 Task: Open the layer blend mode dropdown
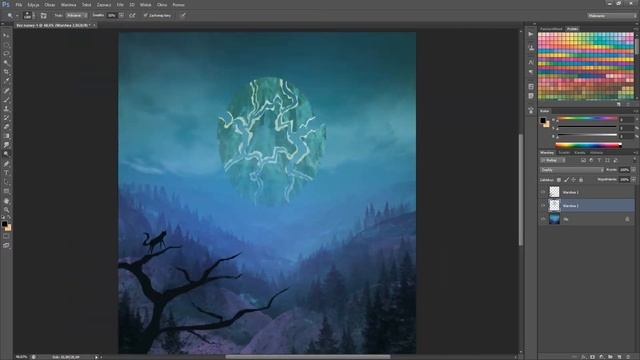(572, 170)
